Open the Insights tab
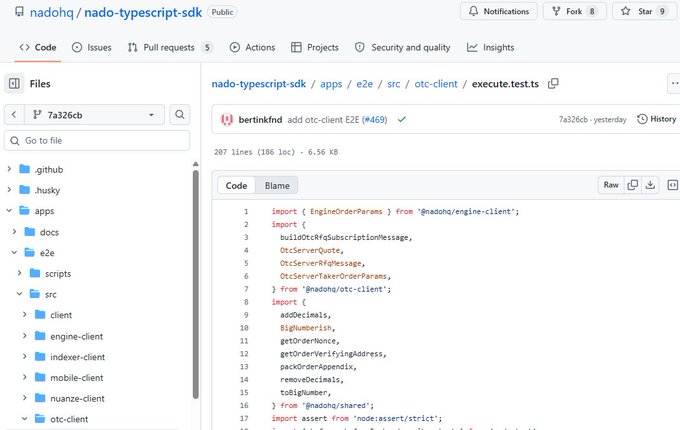Viewport: 680px width, 430px height. tap(490, 47)
